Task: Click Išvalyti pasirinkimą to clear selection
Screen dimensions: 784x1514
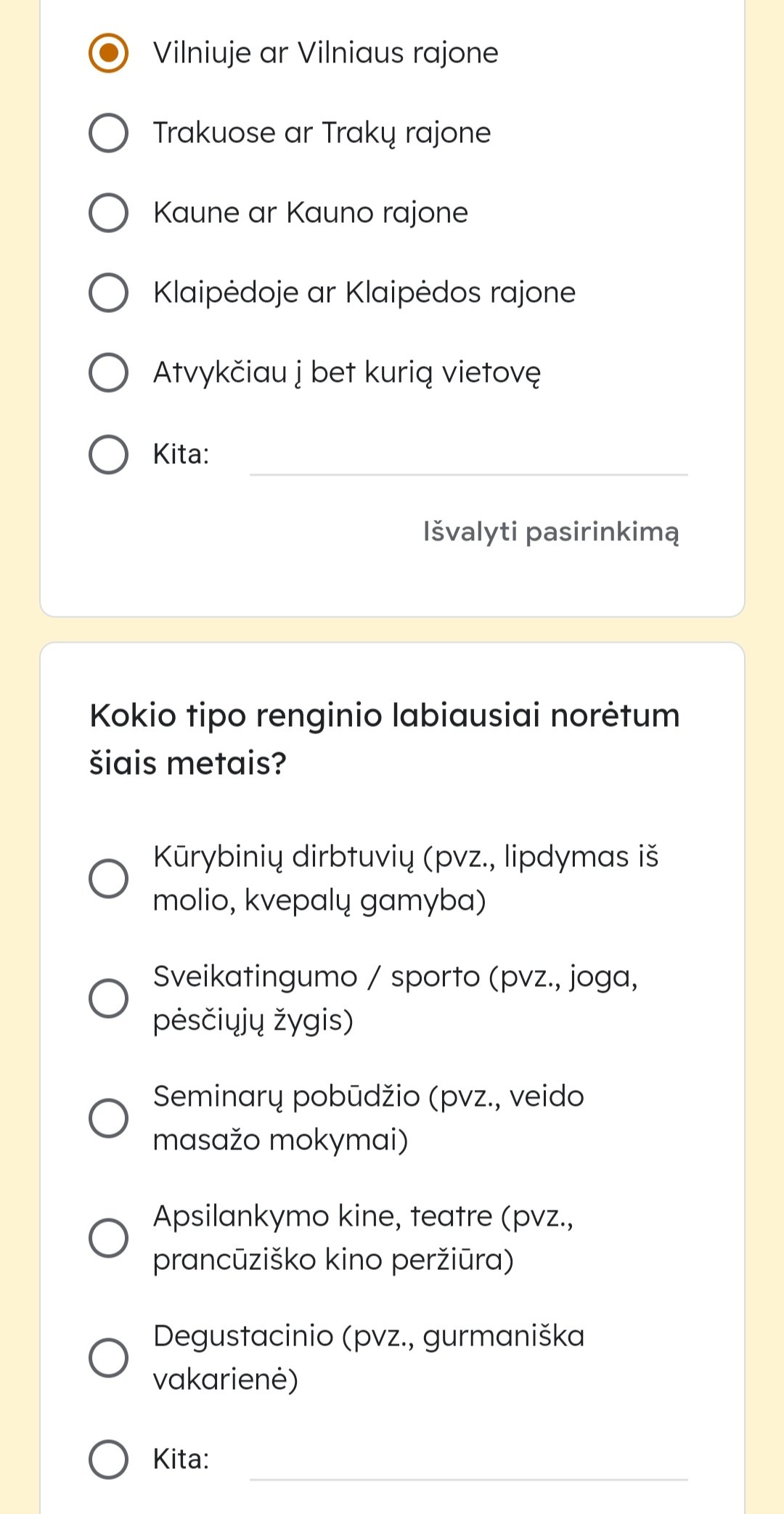Action: [x=551, y=532]
